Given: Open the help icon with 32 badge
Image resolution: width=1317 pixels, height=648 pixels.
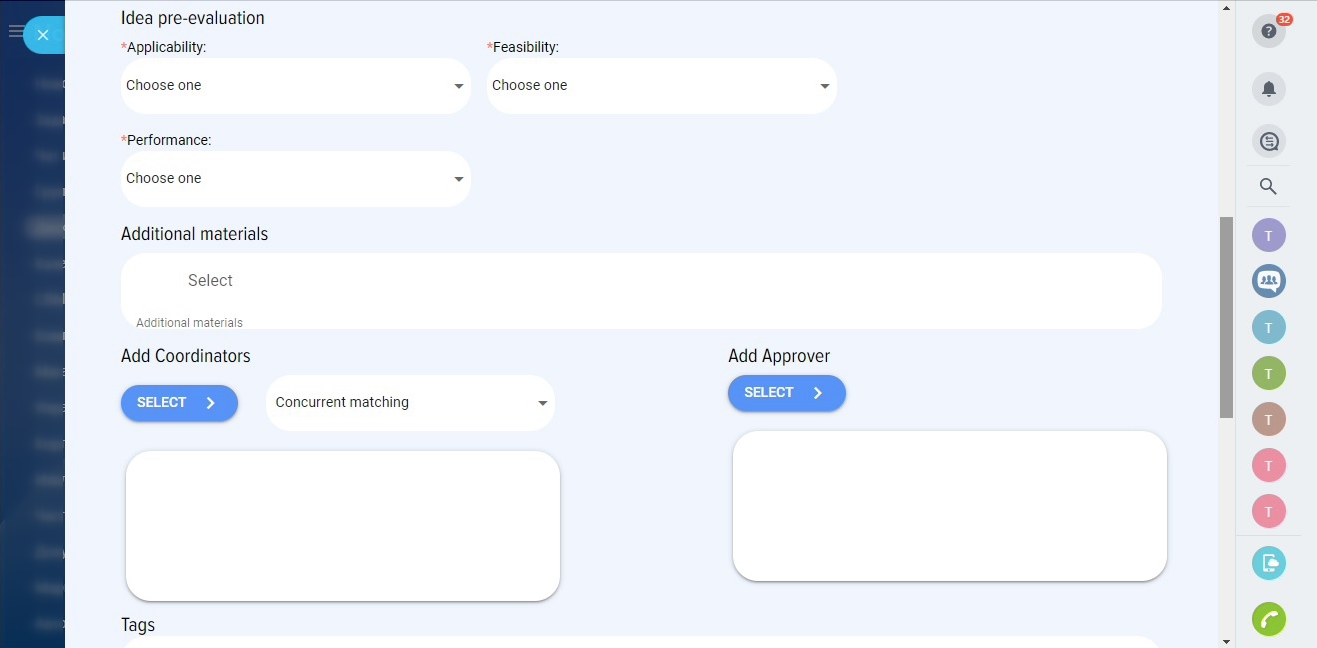Looking at the screenshot, I should (1268, 31).
